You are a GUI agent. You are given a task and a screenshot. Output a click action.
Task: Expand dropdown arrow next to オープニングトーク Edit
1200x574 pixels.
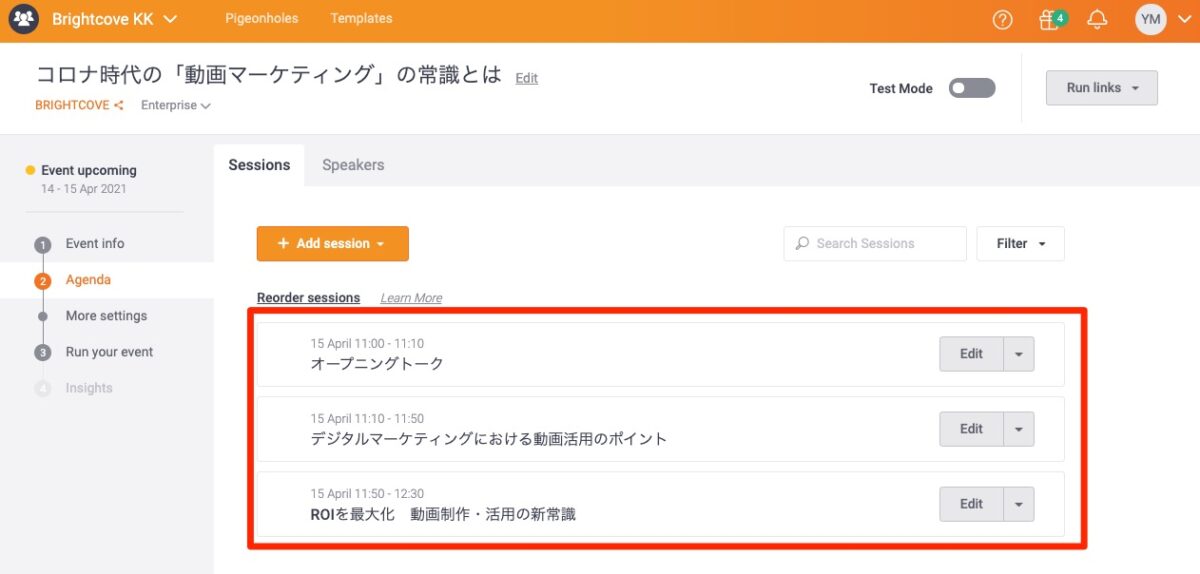(1018, 354)
